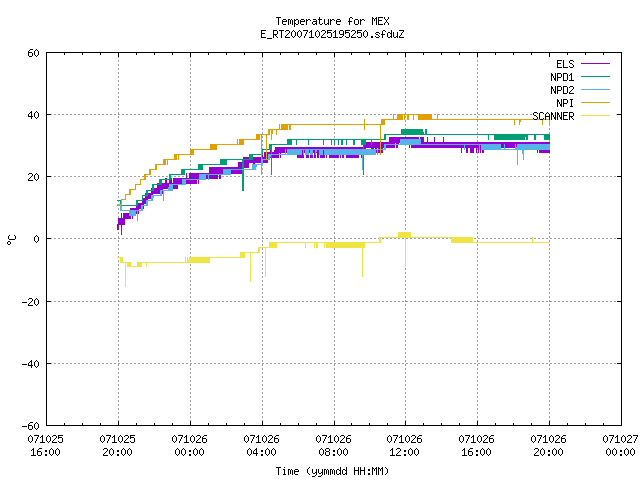Screen dimensions: 640x480
Task: Click the y-axis label 20
Action: click(x=33, y=177)
